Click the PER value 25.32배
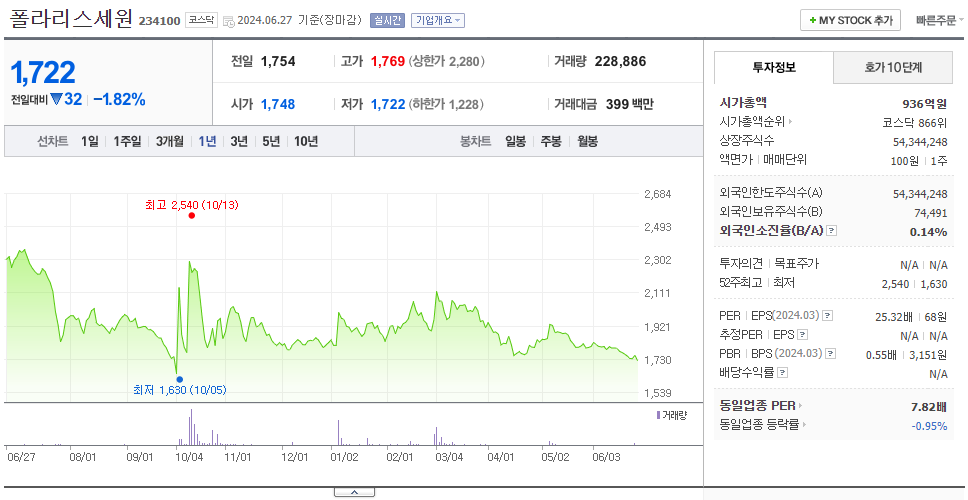Viewport: 968px width, 500px height. (894, 317)
